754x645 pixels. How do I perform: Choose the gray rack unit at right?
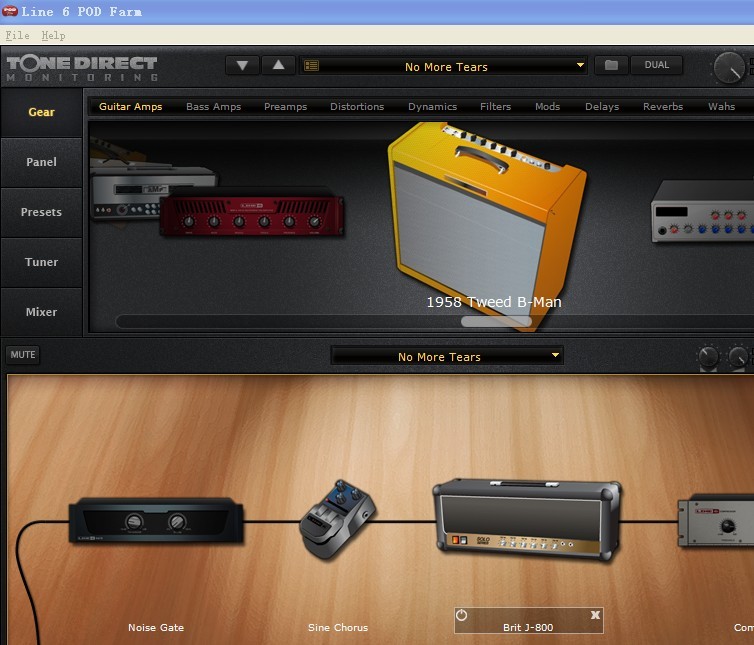[x=703, y=212]
